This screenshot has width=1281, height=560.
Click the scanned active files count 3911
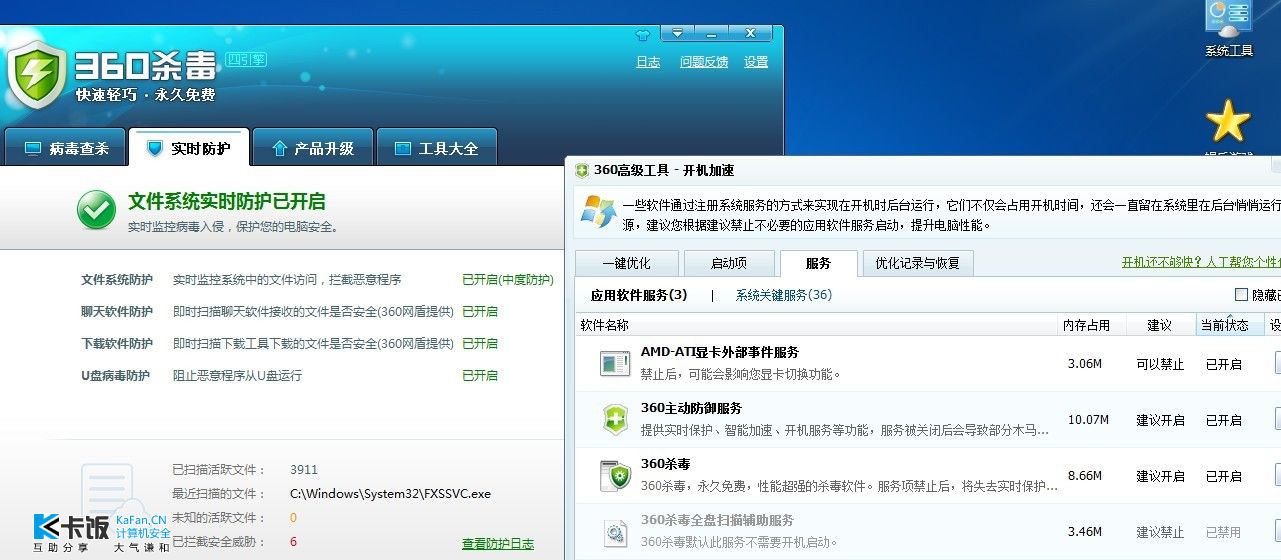304,470
